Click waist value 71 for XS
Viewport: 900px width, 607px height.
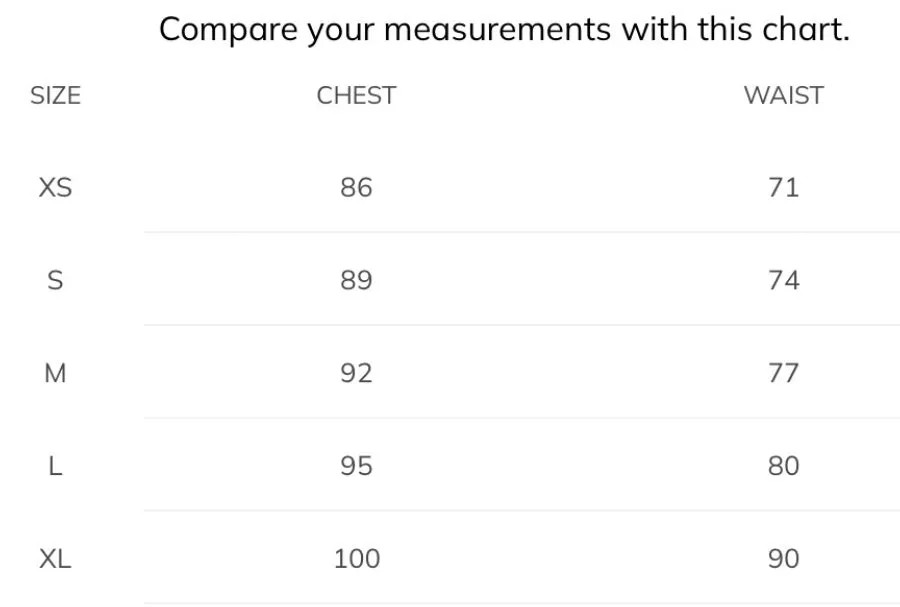point(783,188)
